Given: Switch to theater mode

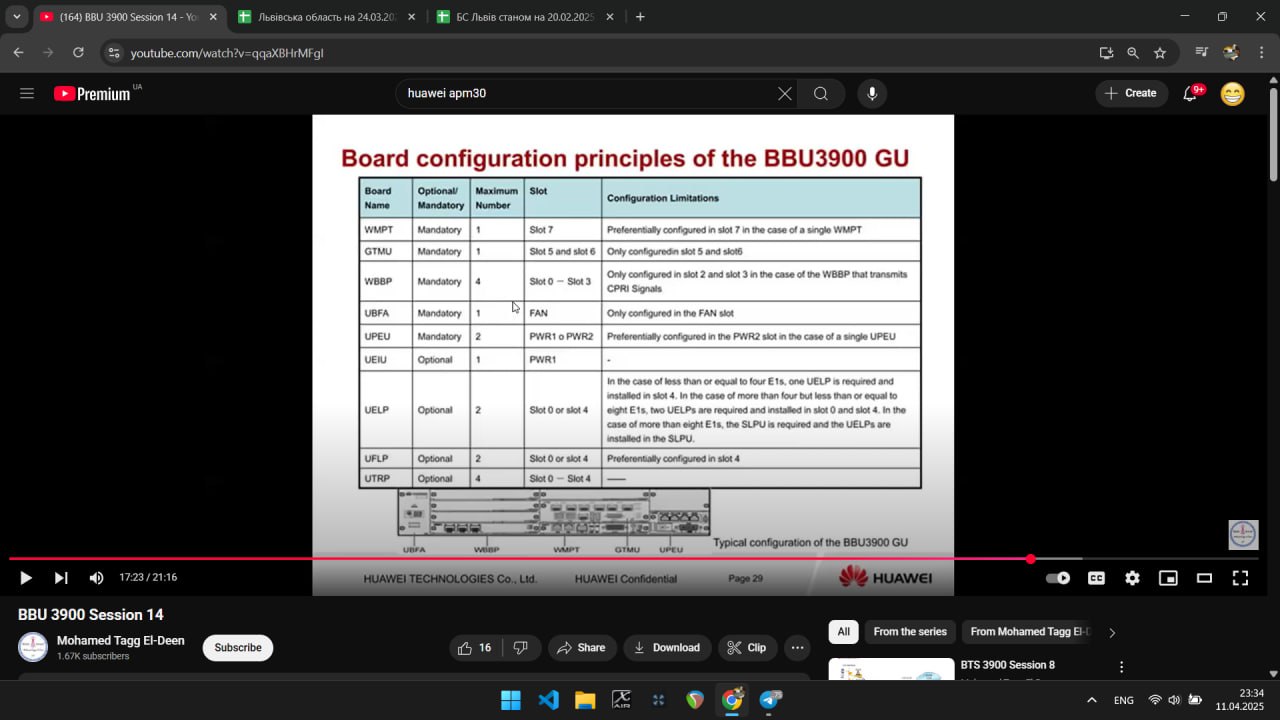Looking at the screenshot, I should pyautogui.click(x=1204, y=578).
